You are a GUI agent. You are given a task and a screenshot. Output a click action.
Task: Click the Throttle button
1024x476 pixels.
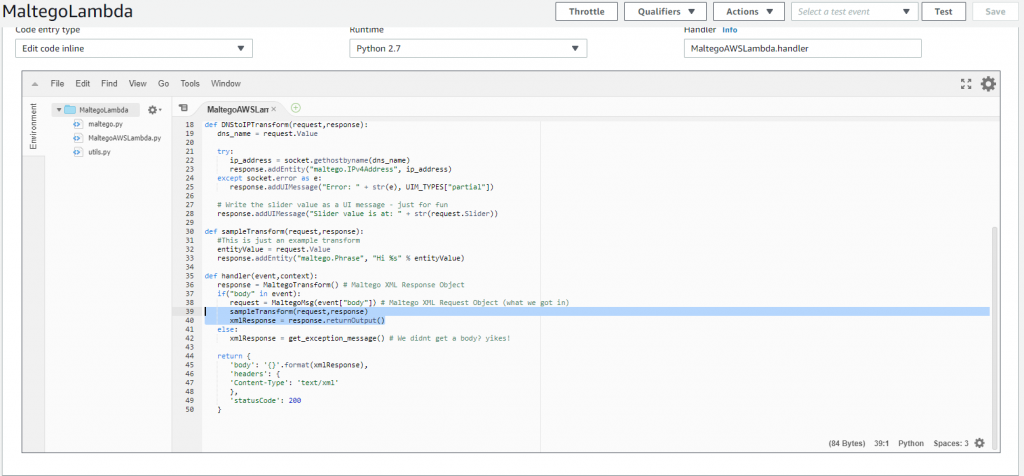pos(586,11)
